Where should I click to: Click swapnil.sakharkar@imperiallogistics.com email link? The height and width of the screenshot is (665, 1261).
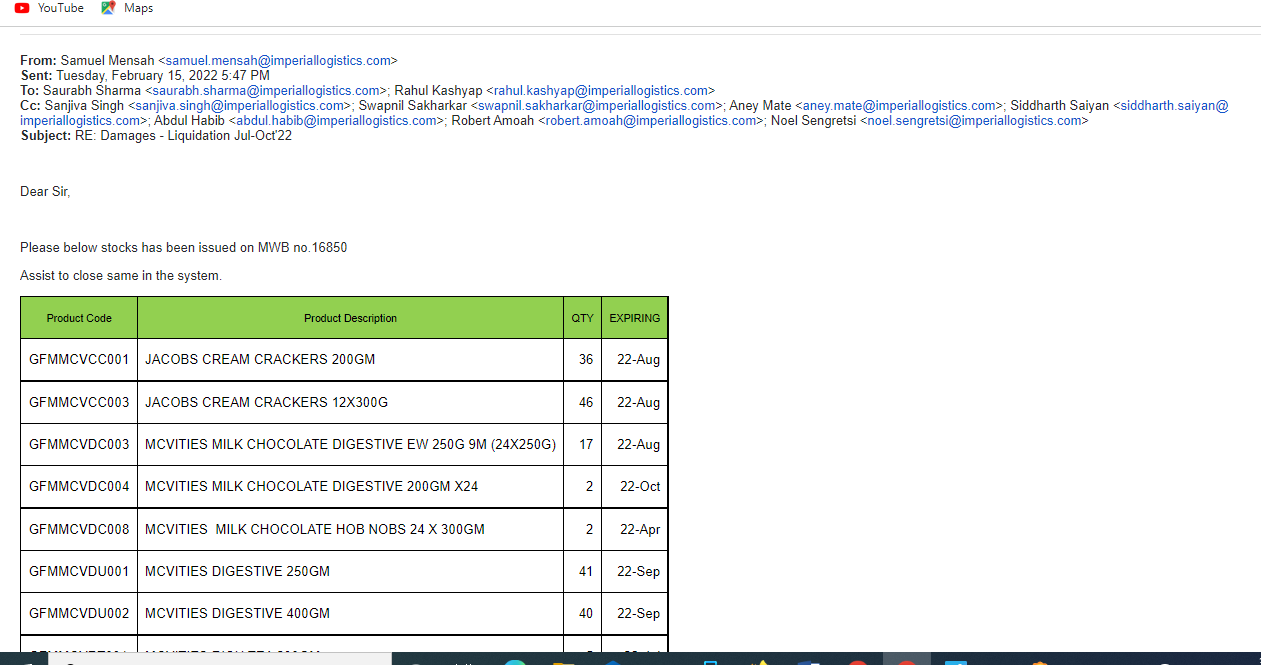pos(597,106)
